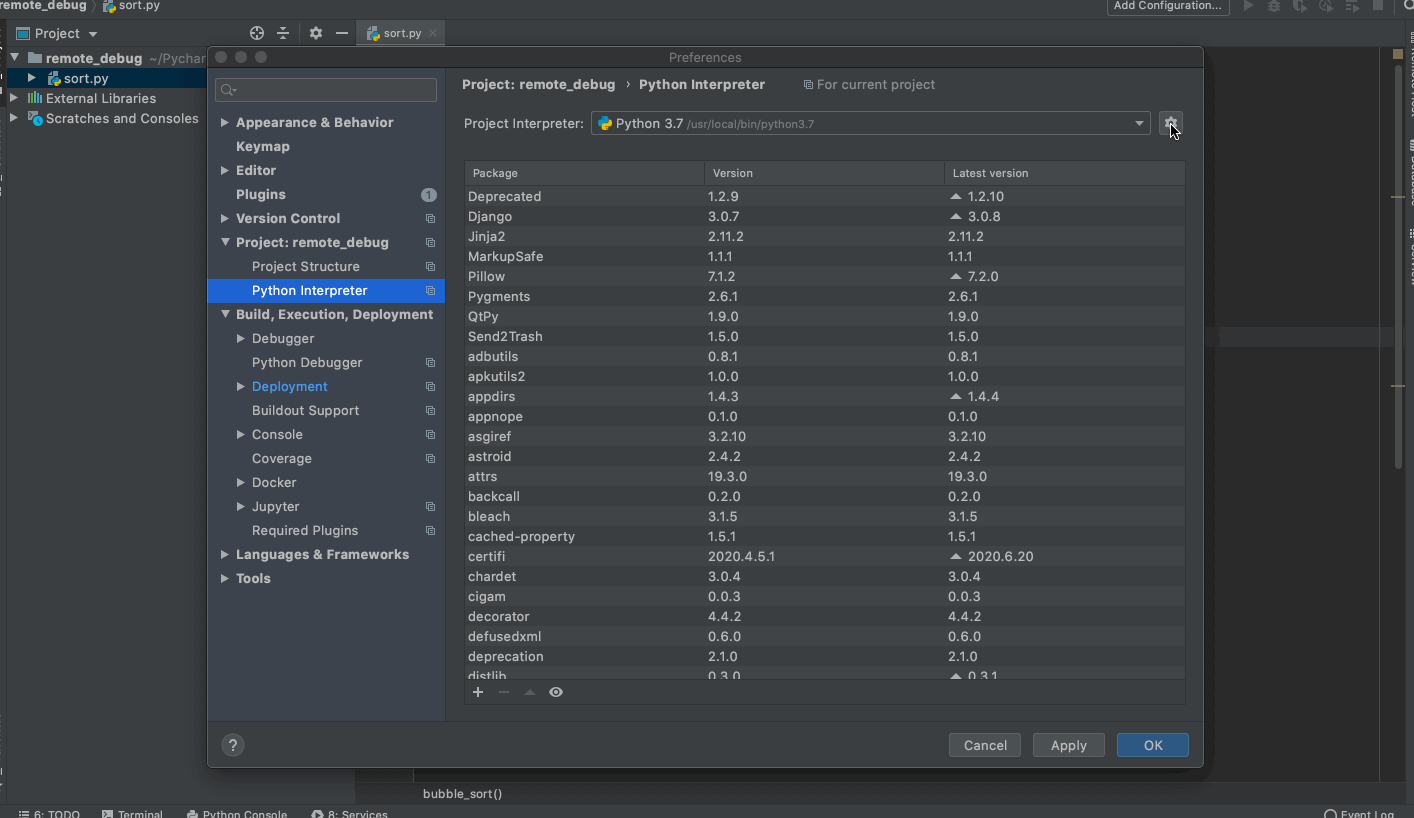The width and height of the screenshot is (1414, 818).
Task: Select the Django package row
Action: click(825, 216)
